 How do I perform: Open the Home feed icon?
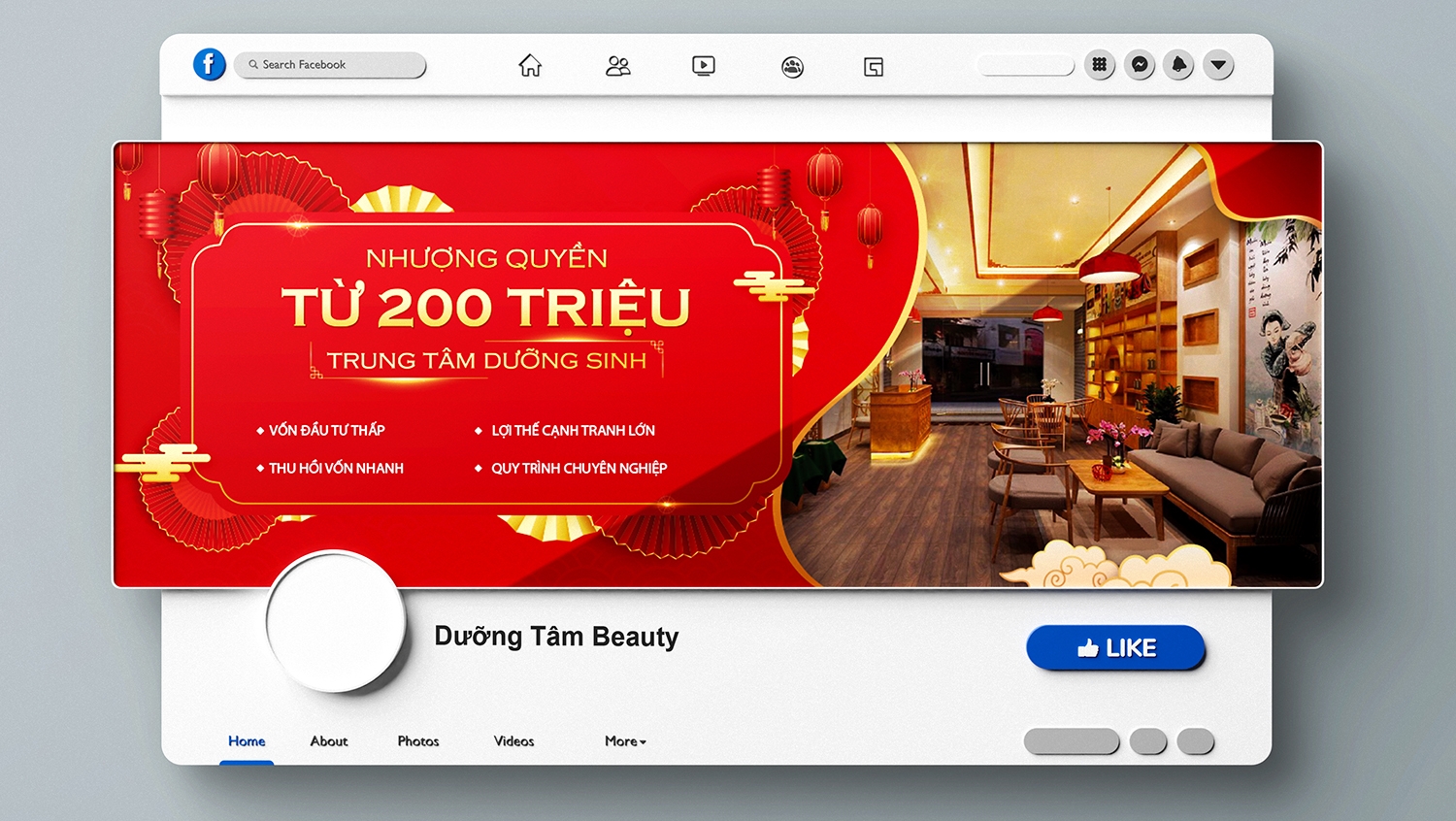(x=530, y=65)
